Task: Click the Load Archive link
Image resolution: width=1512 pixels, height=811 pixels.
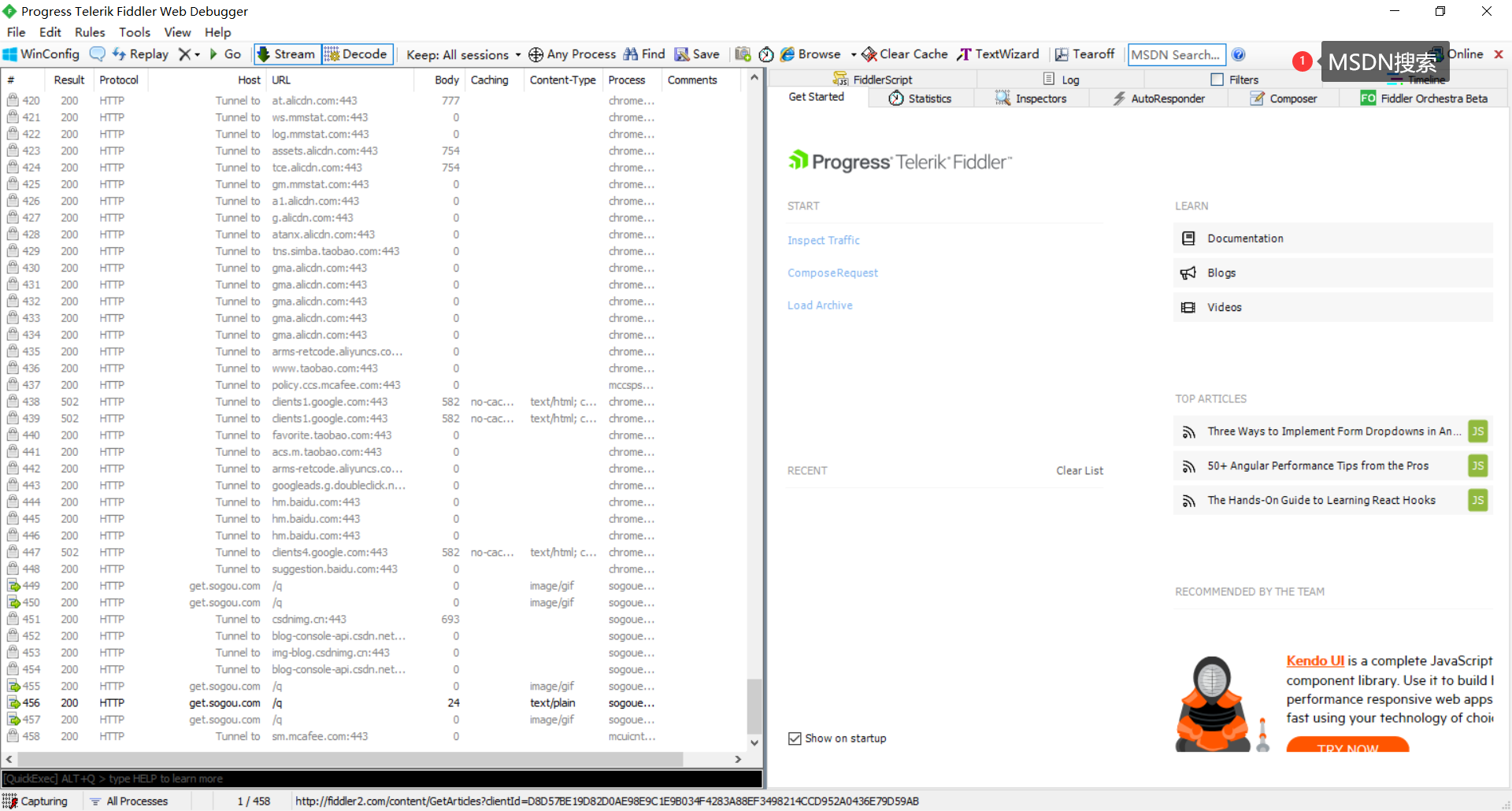Action: [x=820, y=306]
